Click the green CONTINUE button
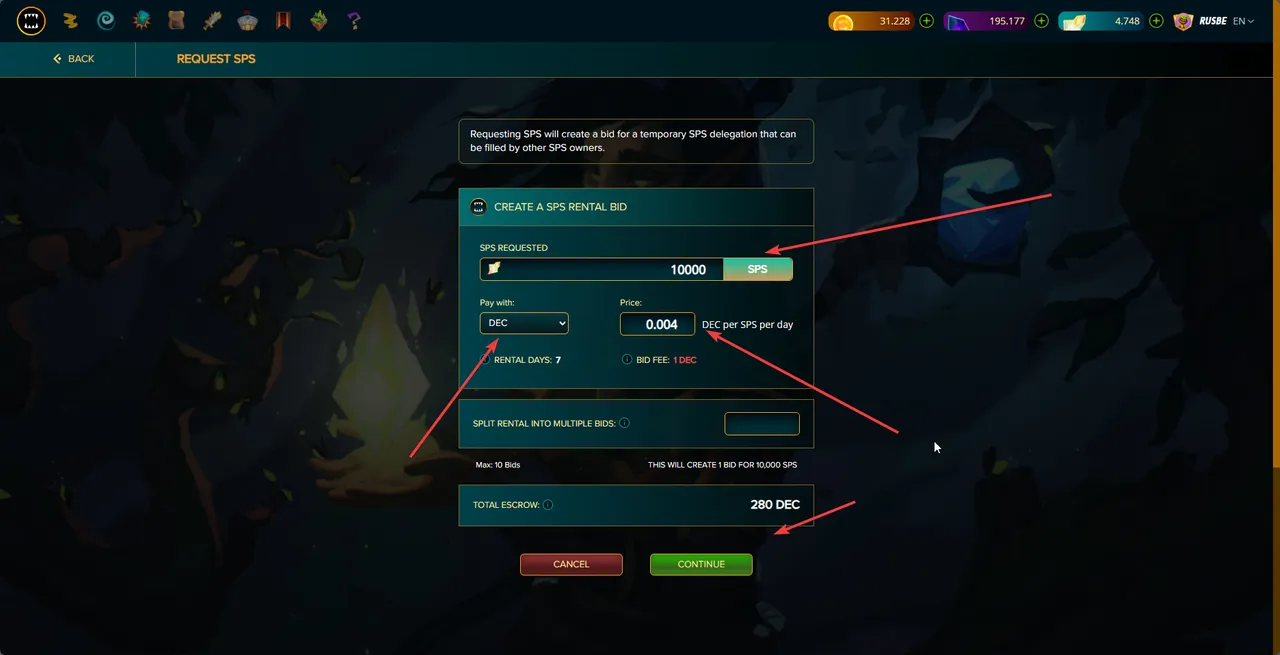This screenshot has width=1280, height=655. coord(701,564)
